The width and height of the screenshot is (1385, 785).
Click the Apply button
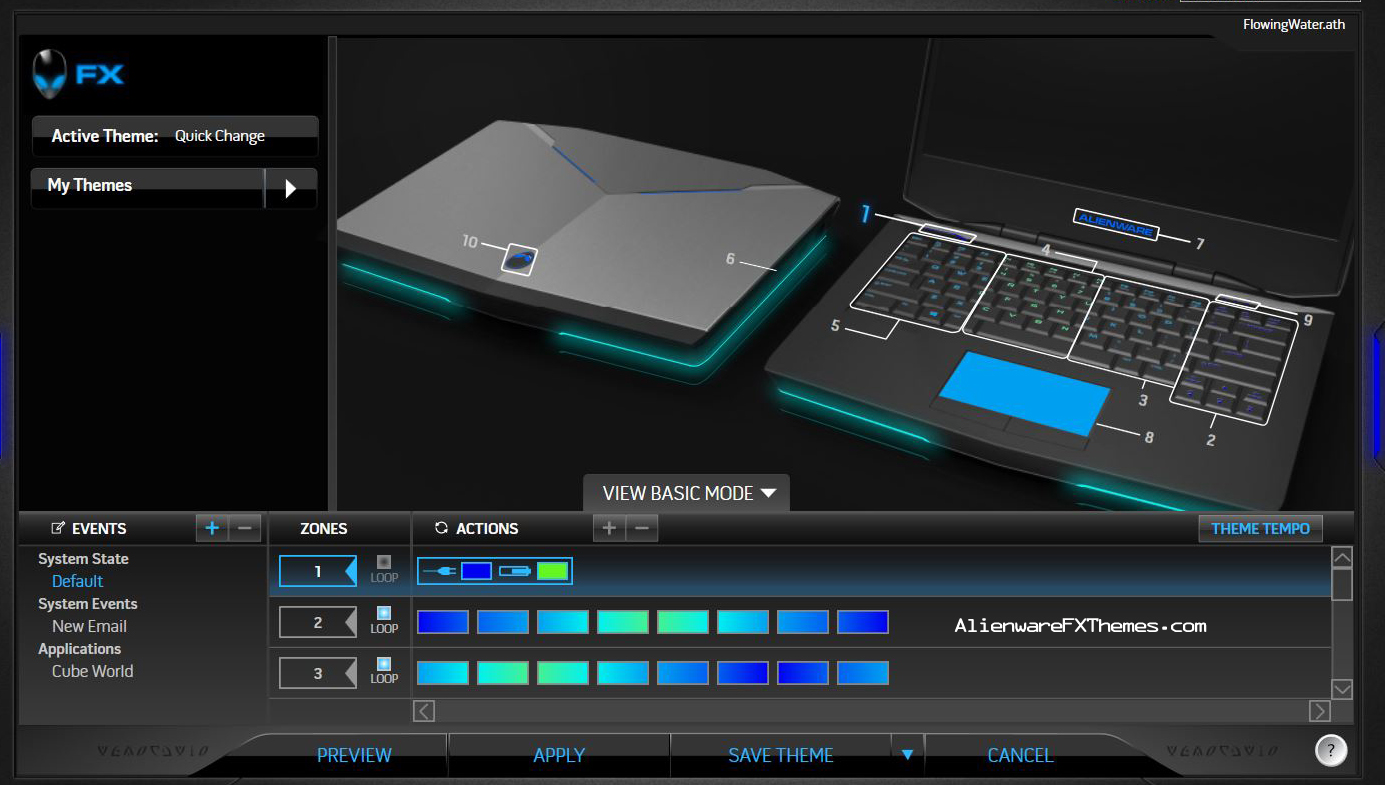point(559,755)
